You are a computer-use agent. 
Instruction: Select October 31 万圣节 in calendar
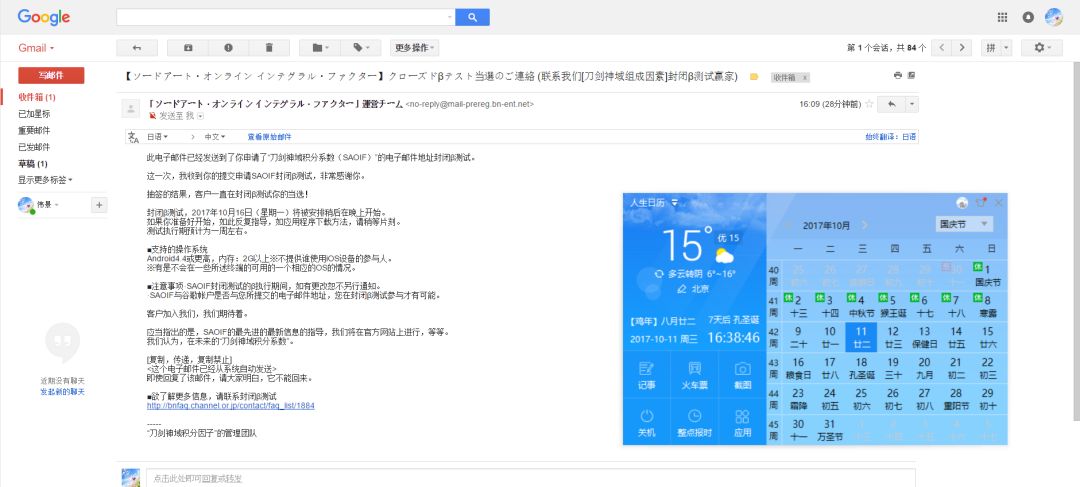click(829, 430)
